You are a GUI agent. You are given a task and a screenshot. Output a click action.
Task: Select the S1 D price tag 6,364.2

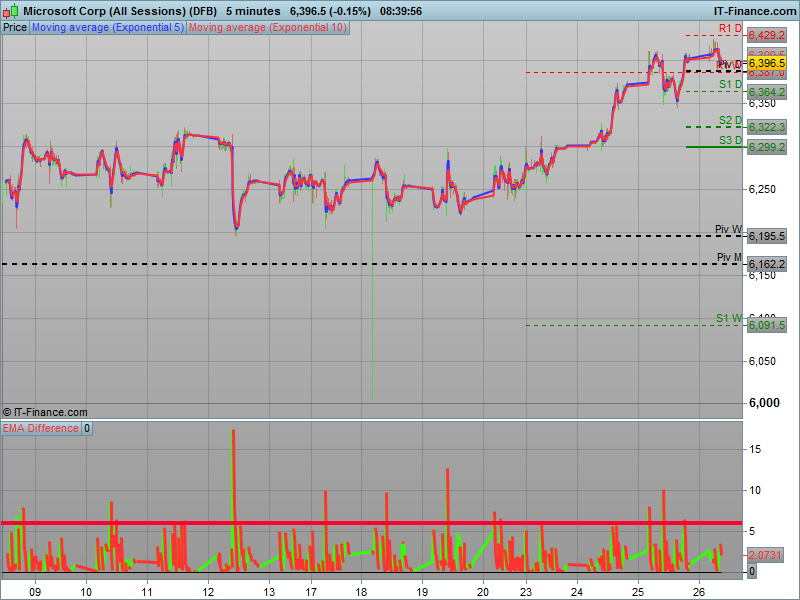click(x=766, y=92)
